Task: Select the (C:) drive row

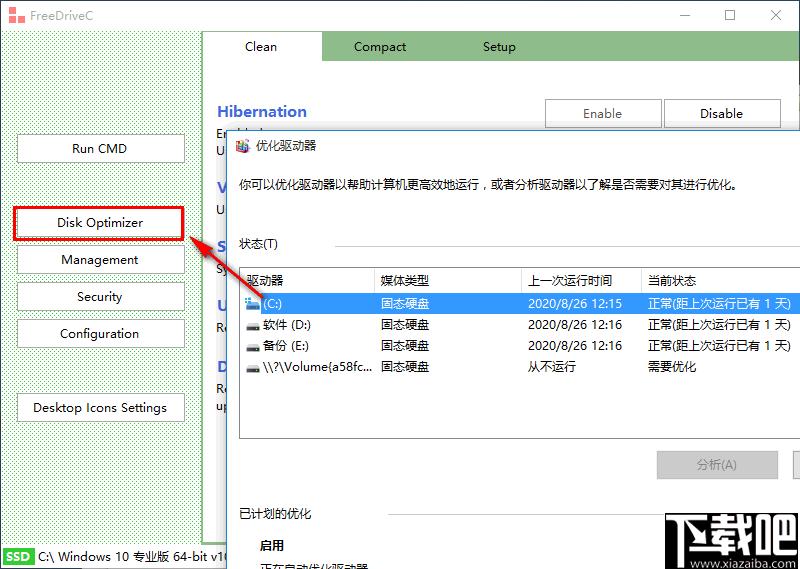Action: pos(519,304)
